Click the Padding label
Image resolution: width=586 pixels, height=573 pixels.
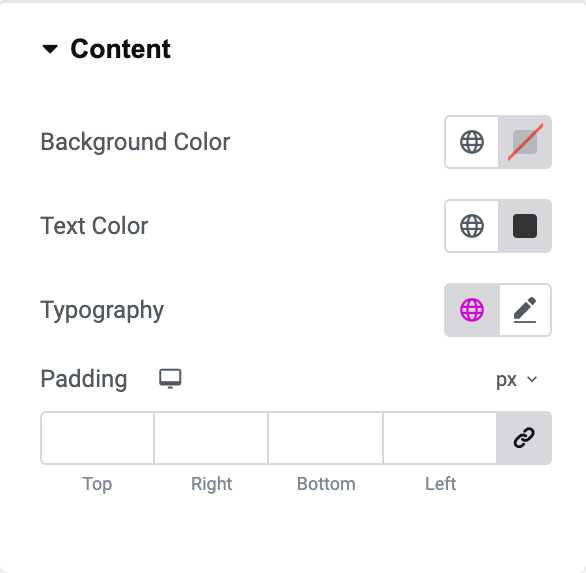click(x=84, y=379)
